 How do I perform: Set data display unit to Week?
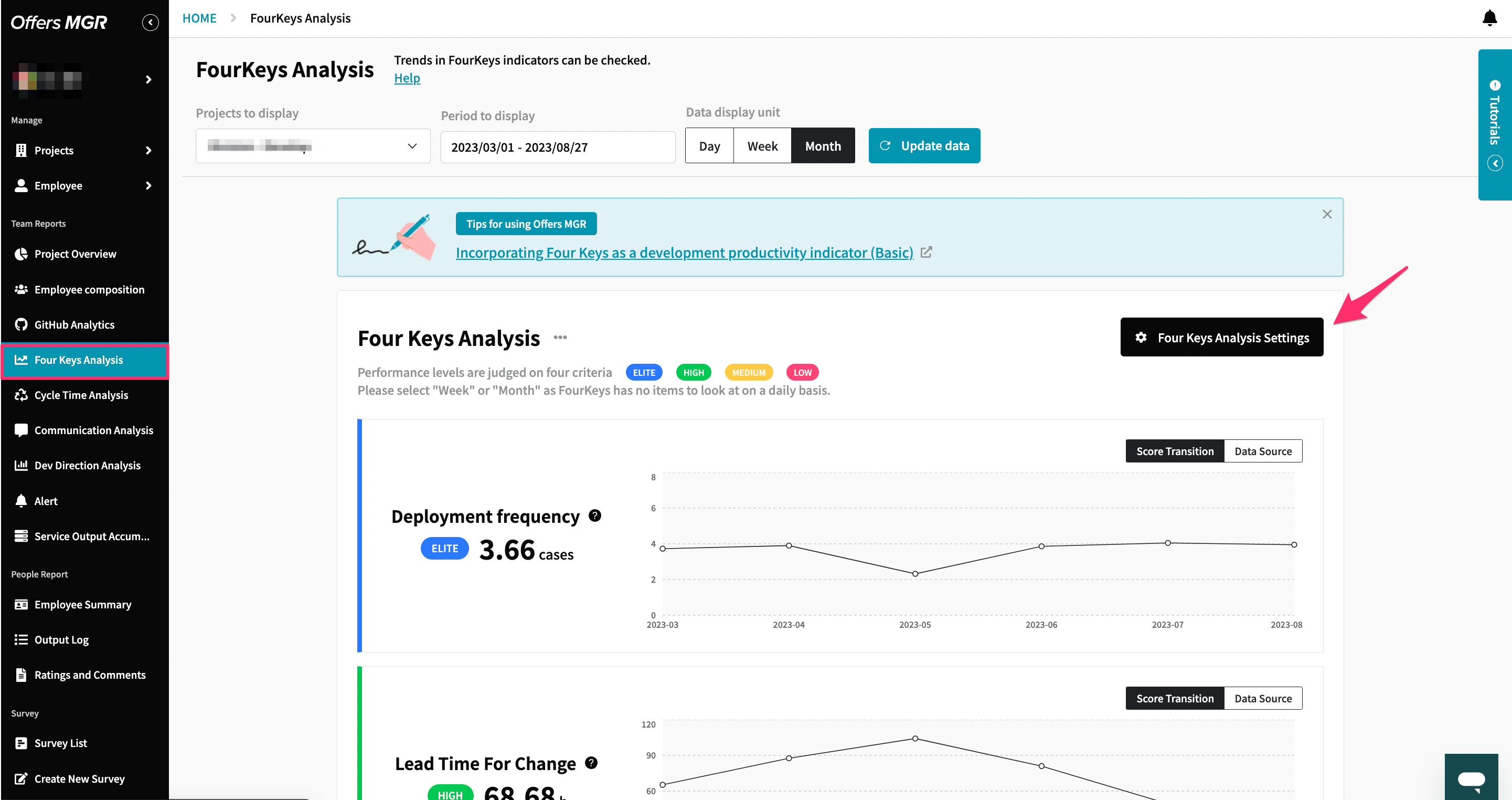click(762, 145)
